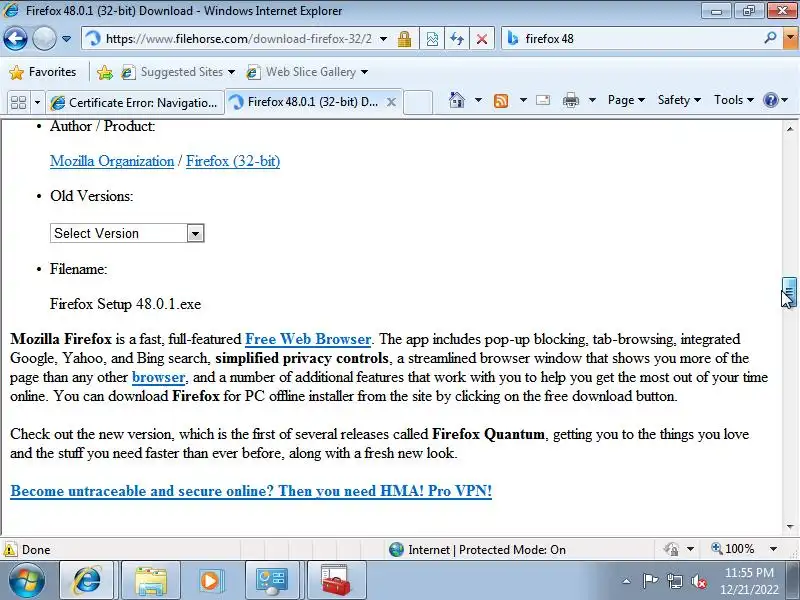Open the recent pages dropdown arrow
The height and width of the screenshot is (600, 800).
click(x=66, y=39)
